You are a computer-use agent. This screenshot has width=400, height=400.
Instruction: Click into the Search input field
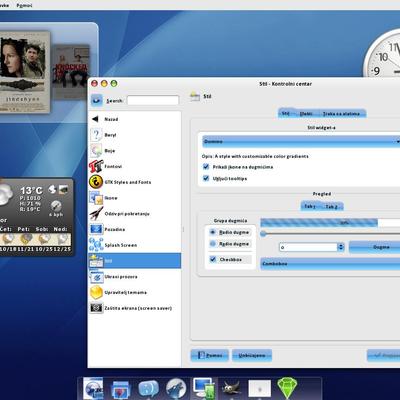(x=153, y=100)
